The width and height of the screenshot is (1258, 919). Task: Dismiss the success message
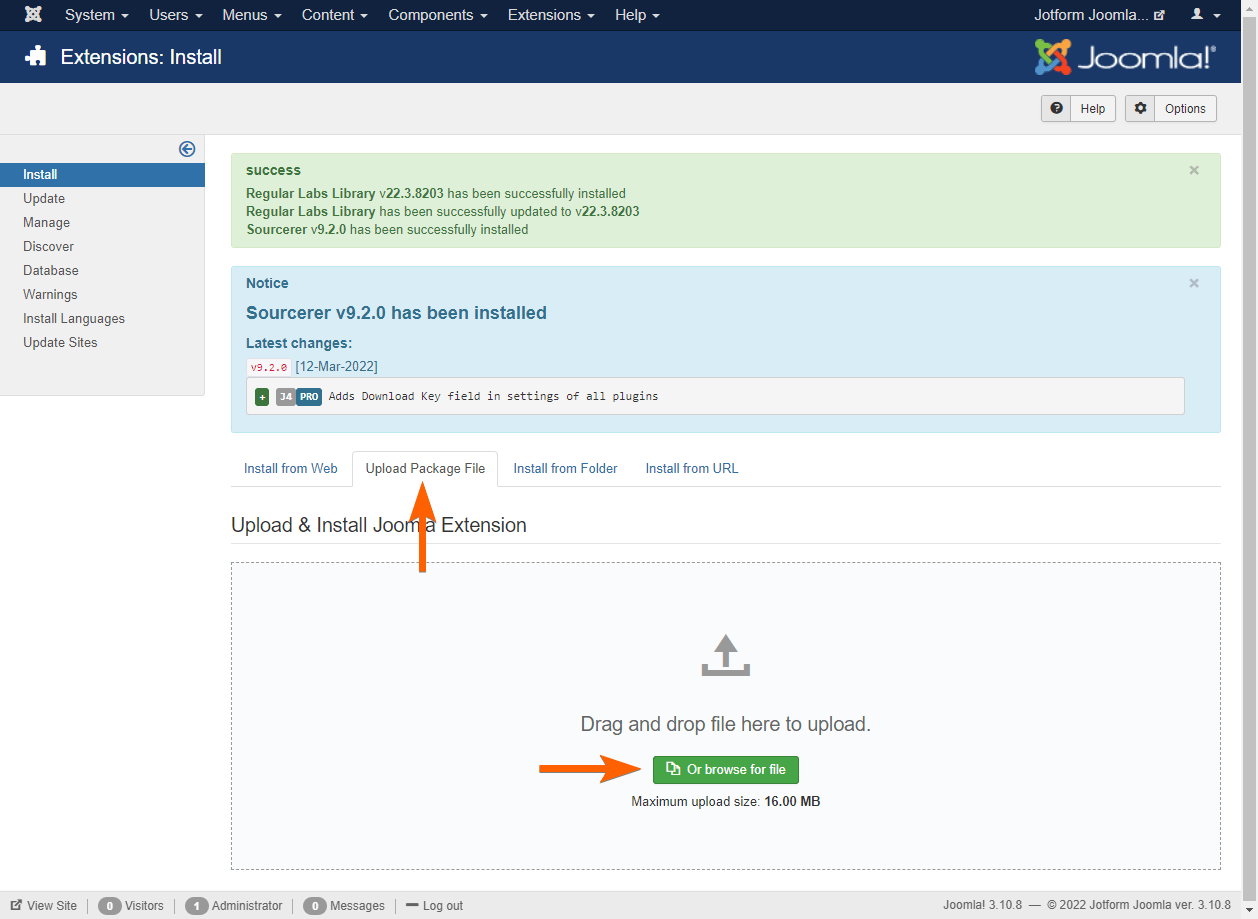1193,170
